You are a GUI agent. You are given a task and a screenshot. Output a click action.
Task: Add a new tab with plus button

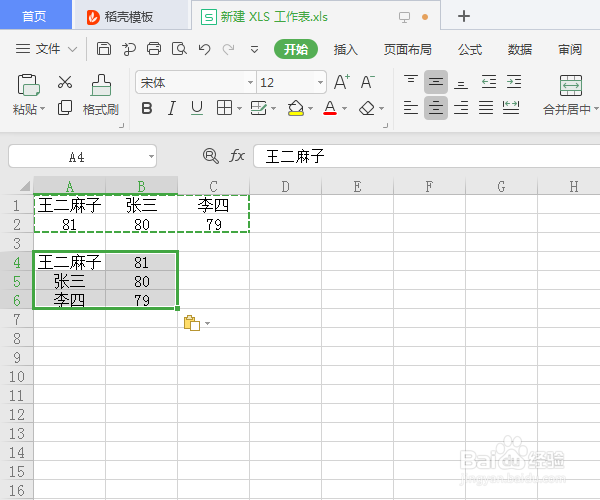coord(464,16)
